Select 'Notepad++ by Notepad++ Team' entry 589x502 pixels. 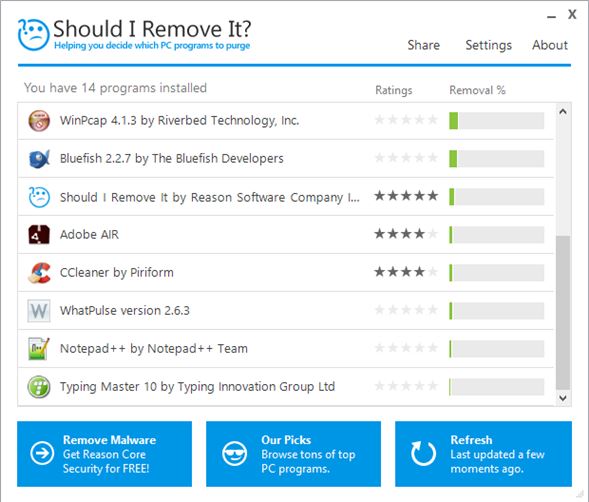coord(154,349)
